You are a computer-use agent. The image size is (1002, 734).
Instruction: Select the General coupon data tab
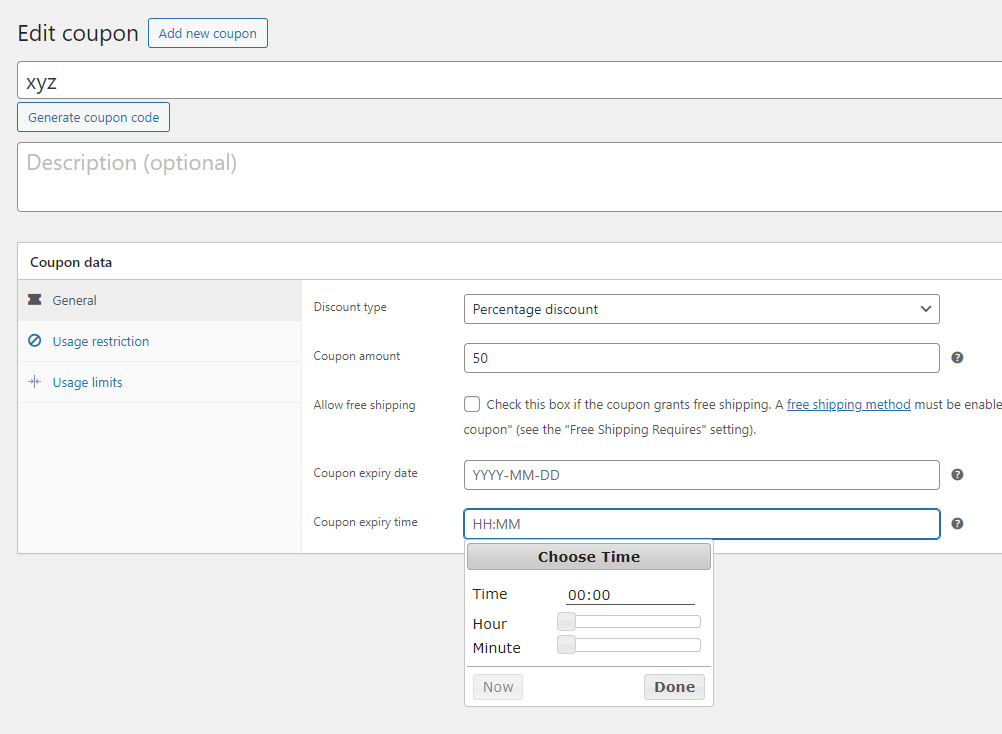[x=74, y=300]
